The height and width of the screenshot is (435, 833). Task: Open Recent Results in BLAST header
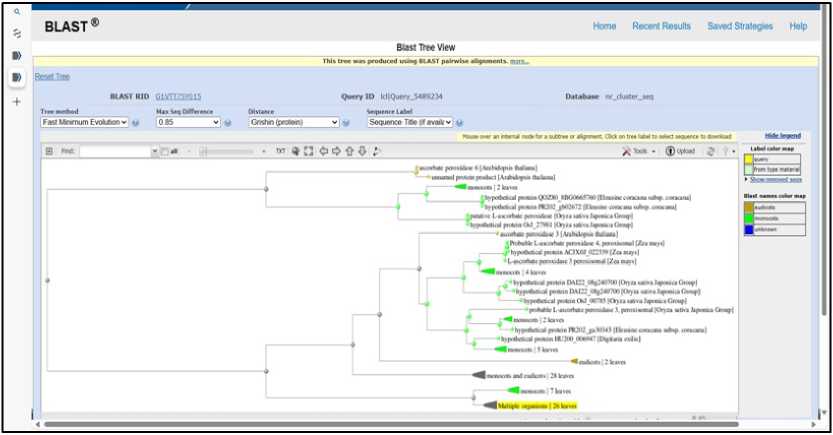(x=661, y=26)
